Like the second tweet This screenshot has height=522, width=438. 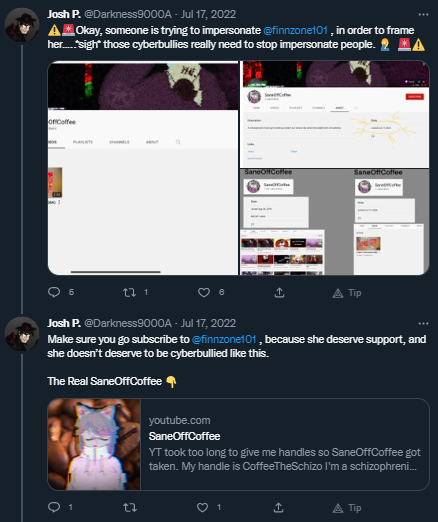(x=203, y=507)
